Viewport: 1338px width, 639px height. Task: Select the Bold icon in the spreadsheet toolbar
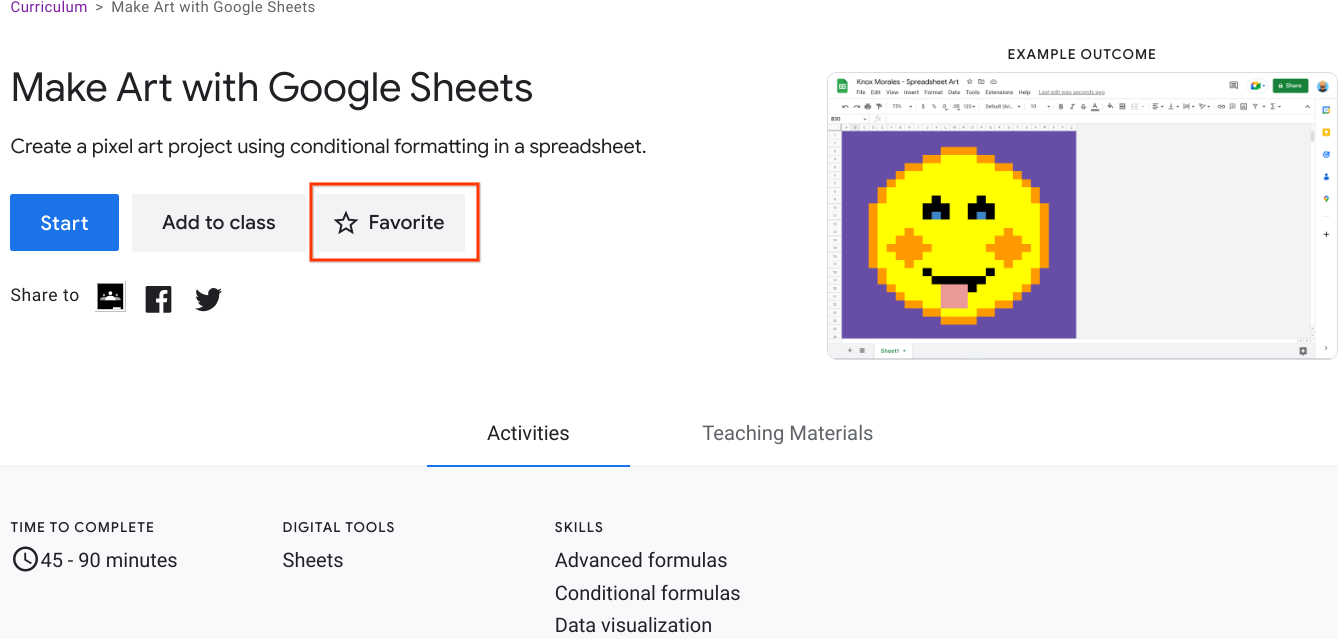(1060, 107)
